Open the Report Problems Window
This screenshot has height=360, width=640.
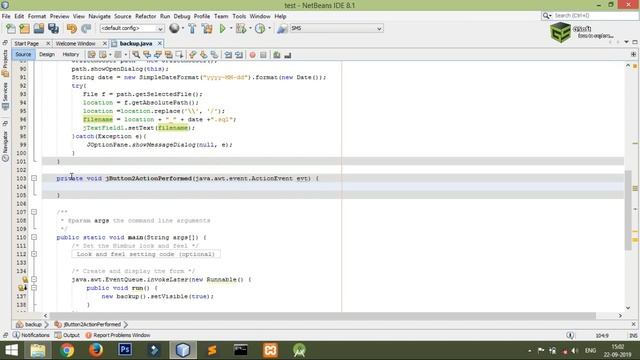point(118,335)
